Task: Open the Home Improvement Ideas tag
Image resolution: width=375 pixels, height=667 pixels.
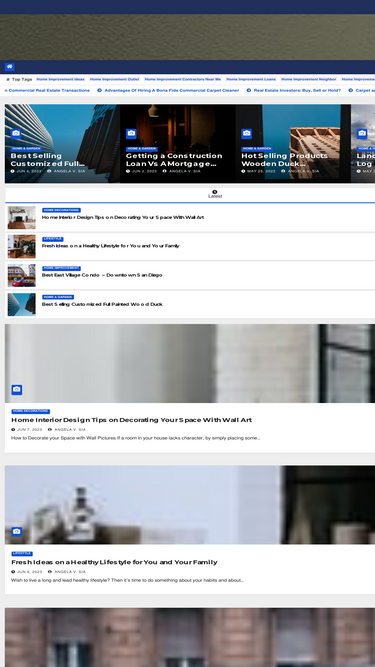Action: tap(60, 79)
